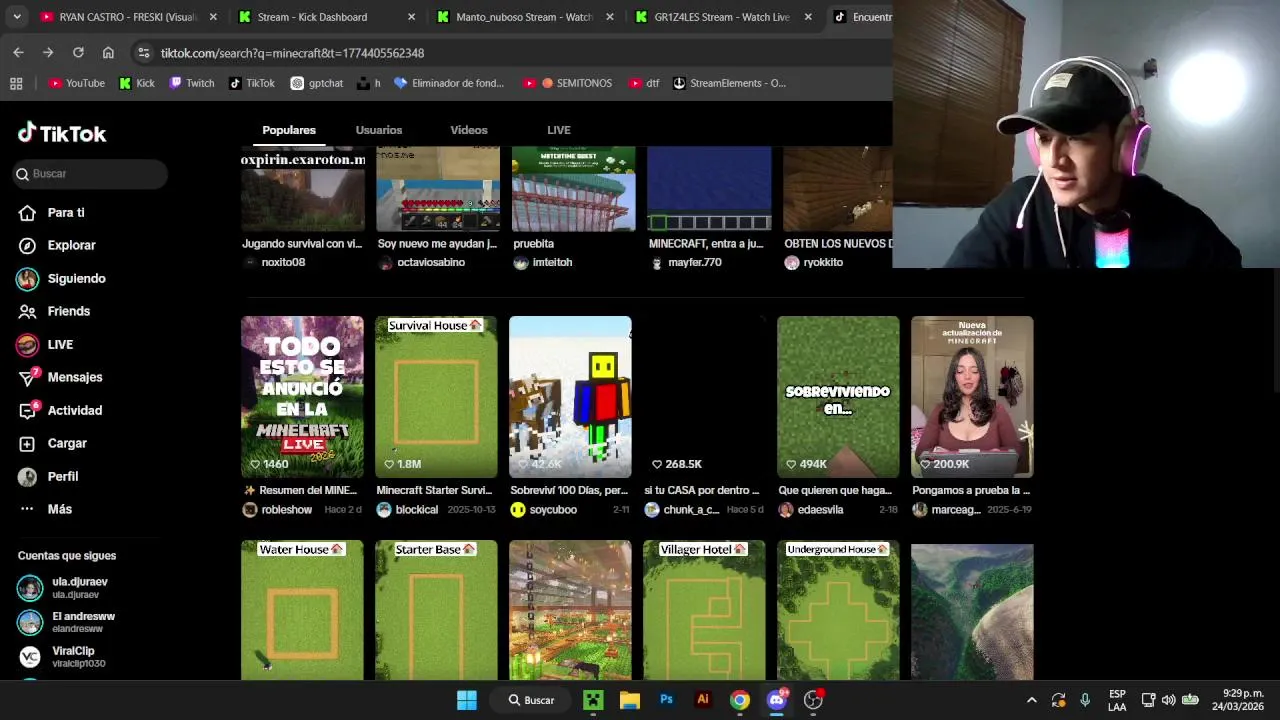Open YouTube bookmark
This screenshot has width=1280, height=720.
pyautogui.click(x=77, y=83)
